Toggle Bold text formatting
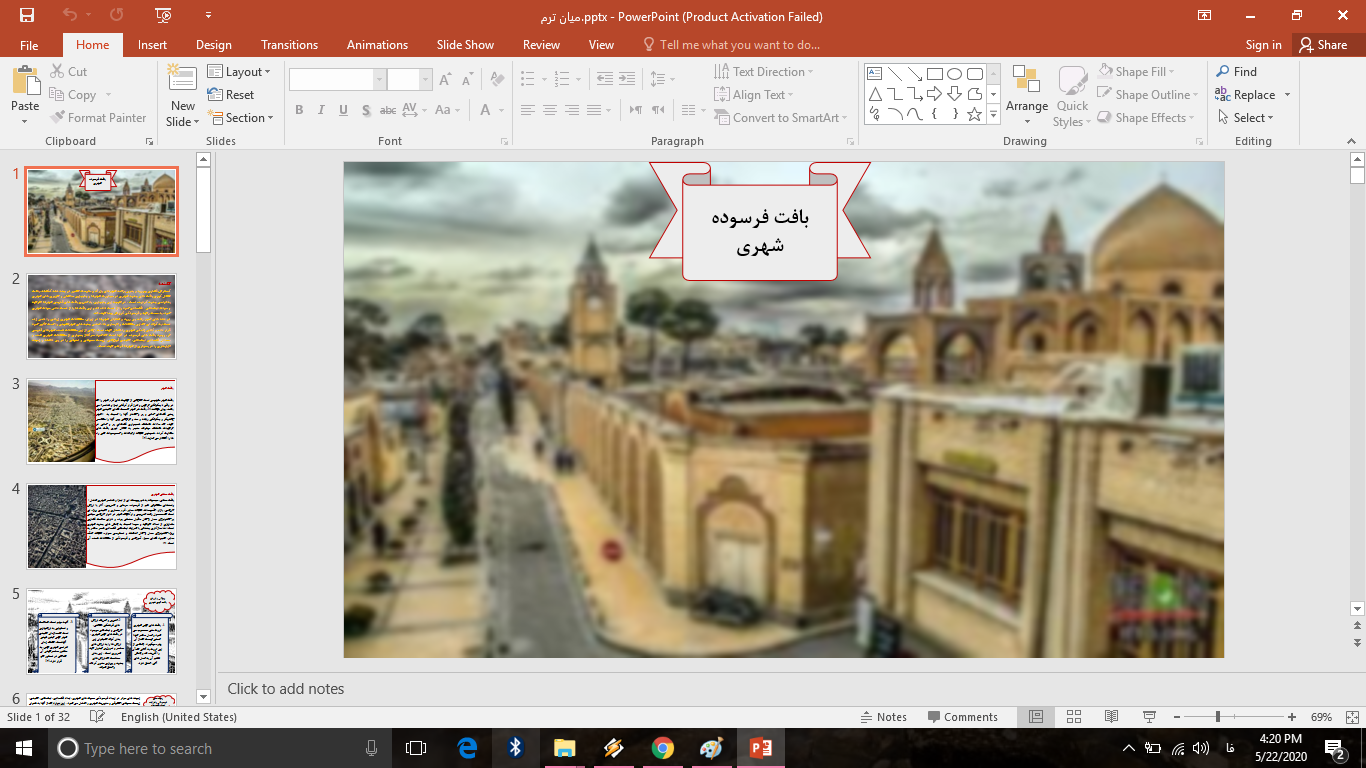The width and height of the screenshot is (1366, 768). 299,110
